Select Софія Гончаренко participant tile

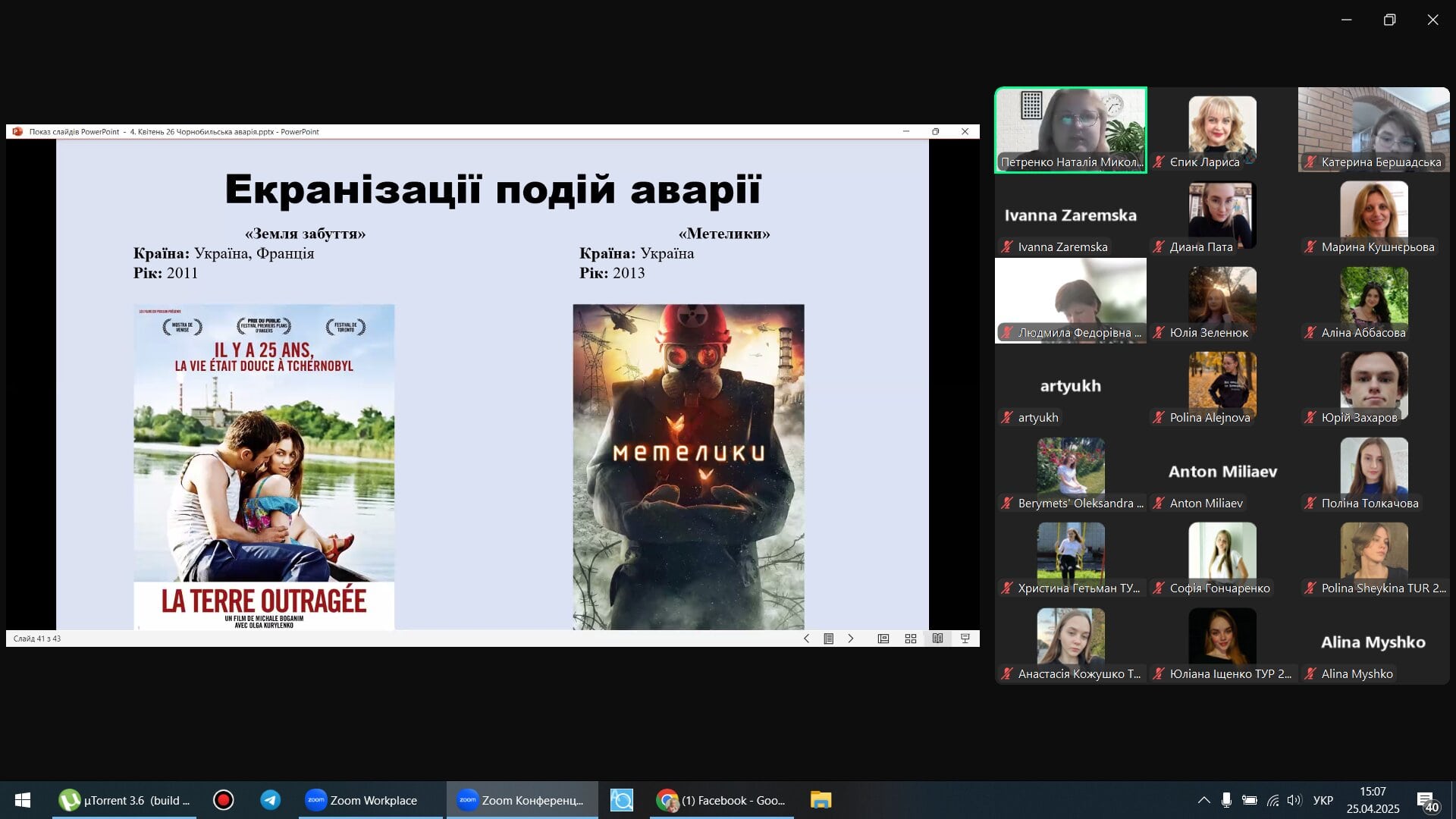click(x=1222, y=557)
